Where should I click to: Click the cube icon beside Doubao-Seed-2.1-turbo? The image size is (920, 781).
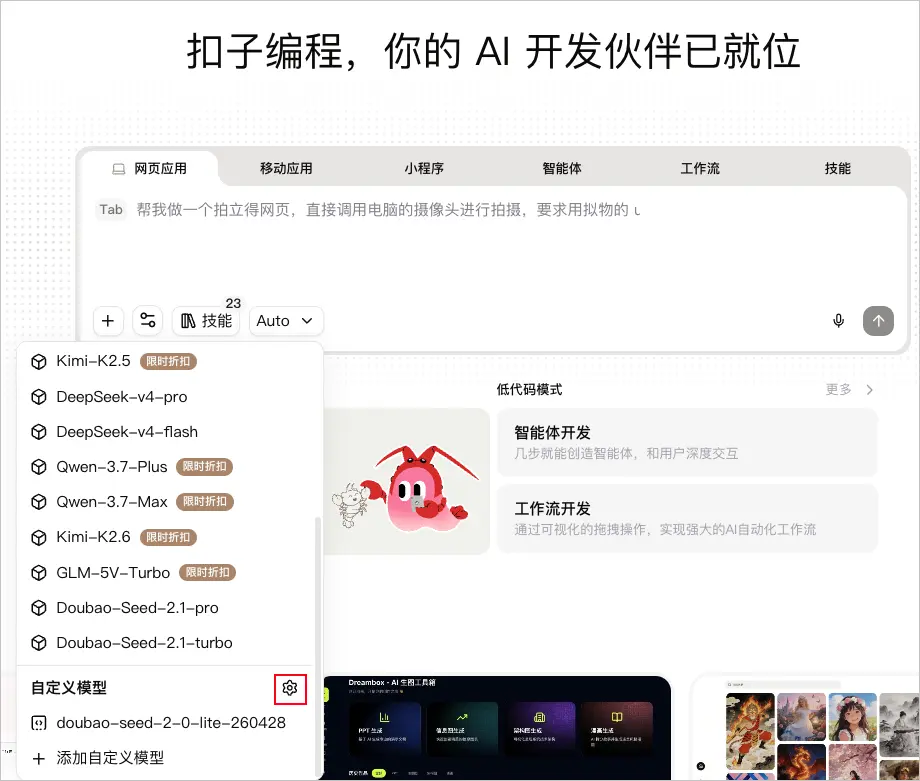pos(39,643)
